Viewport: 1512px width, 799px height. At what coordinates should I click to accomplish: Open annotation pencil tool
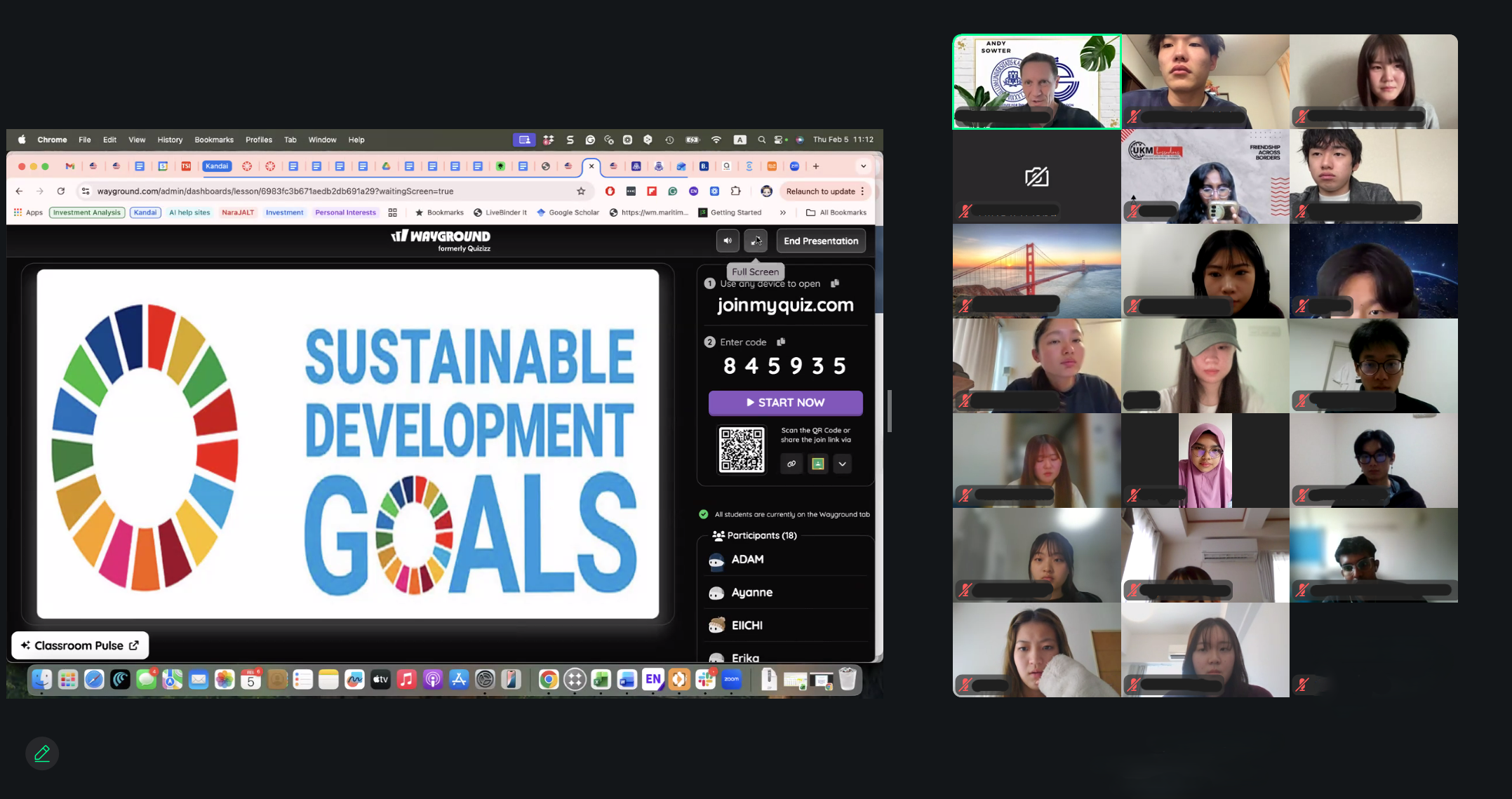pos(42,753)
